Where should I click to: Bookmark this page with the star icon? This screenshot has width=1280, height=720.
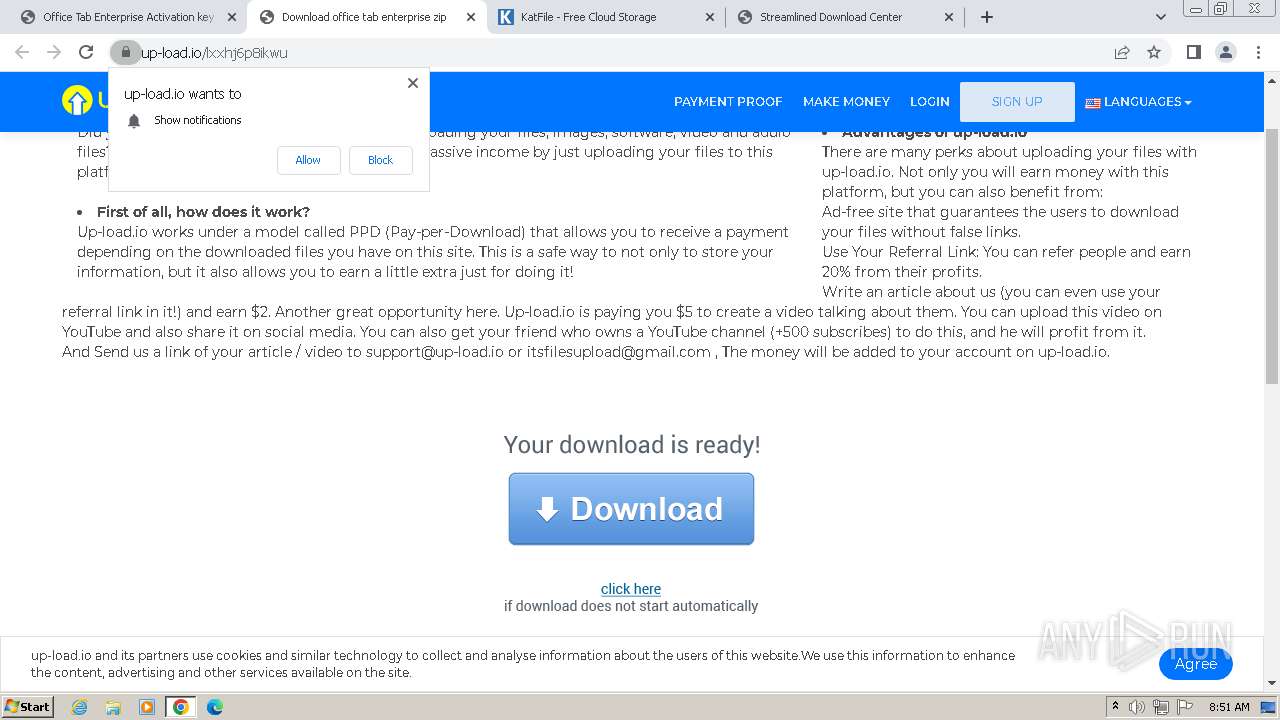1154,52
